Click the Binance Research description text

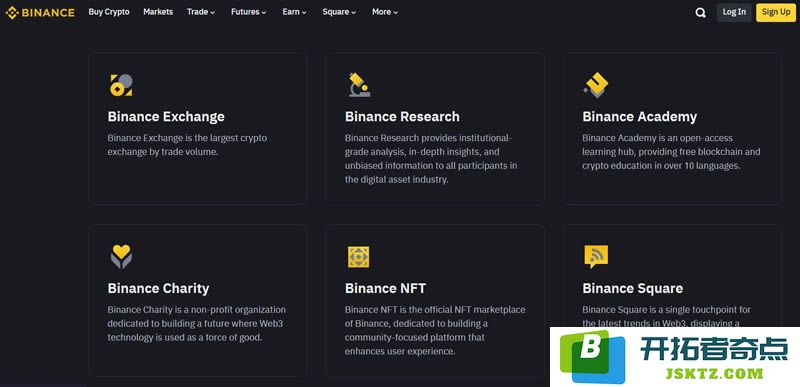pyautogui.click(x=431, y=159)
